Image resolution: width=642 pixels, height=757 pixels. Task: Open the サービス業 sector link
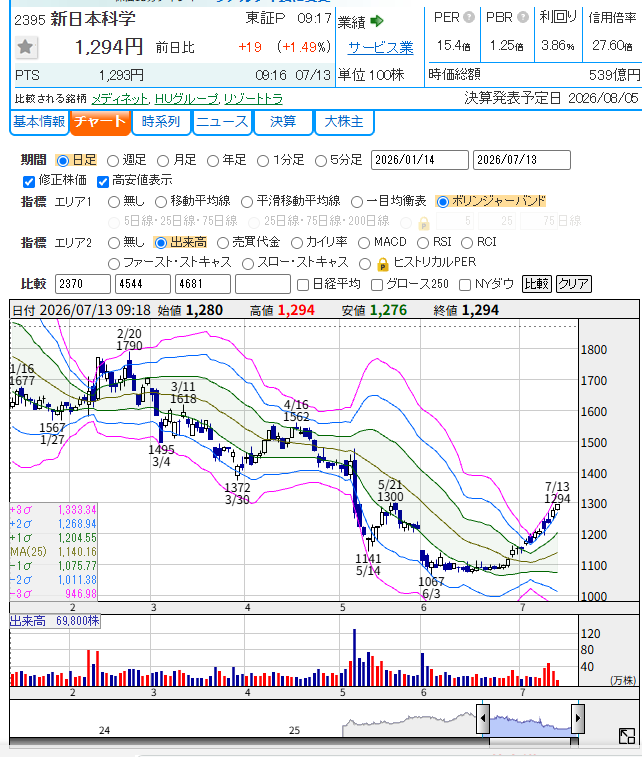click(x=381, y=48)
